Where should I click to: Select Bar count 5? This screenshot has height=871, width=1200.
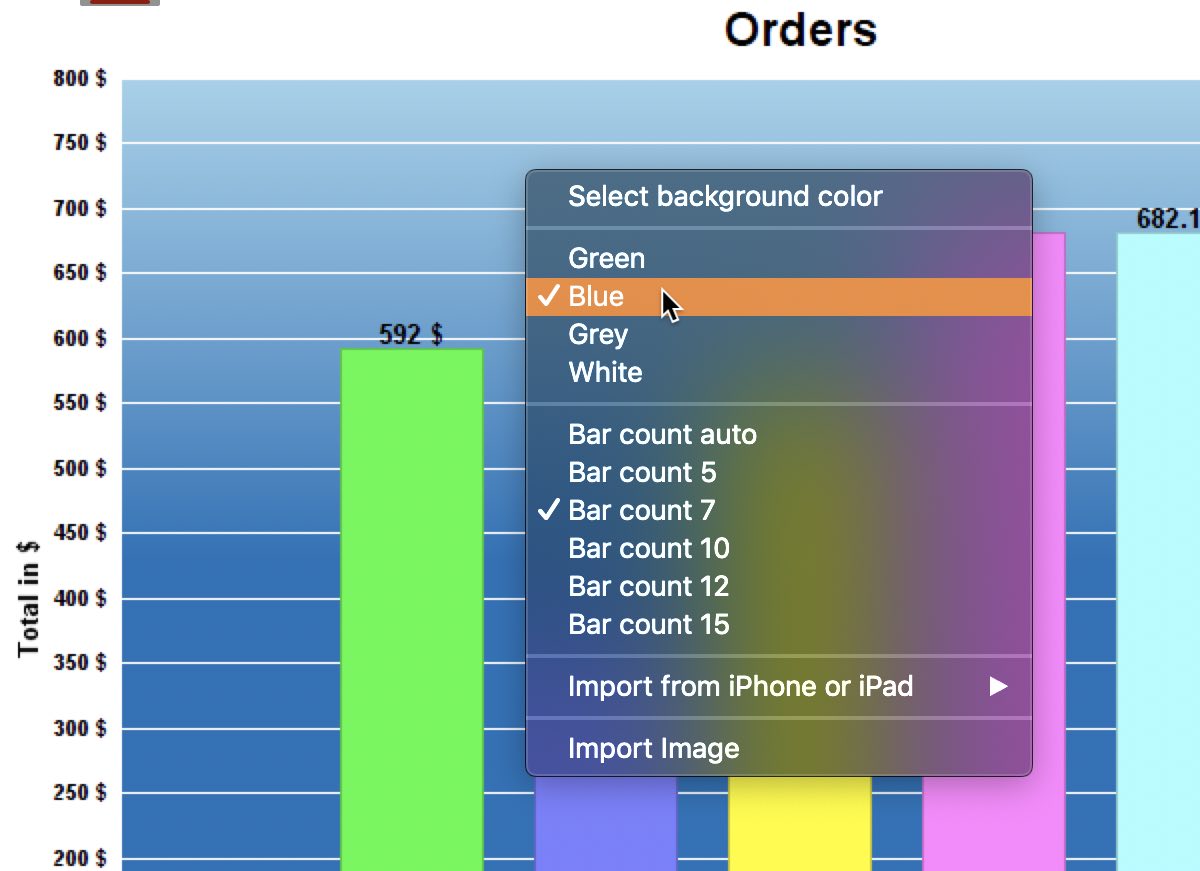pyautogui.click(x=642, y=473)
